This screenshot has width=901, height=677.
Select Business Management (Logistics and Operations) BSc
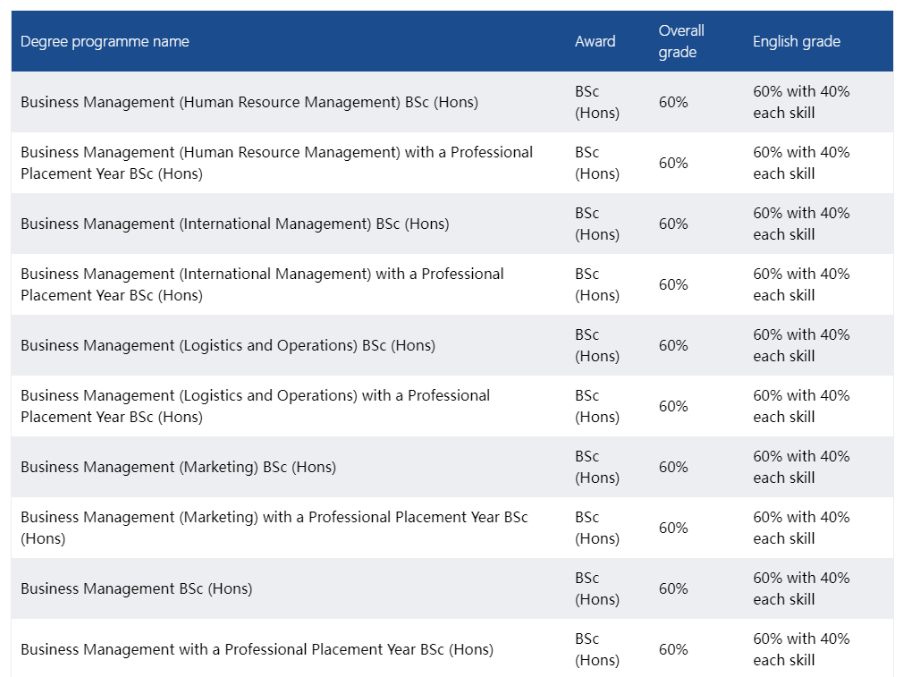click(x=227, y=345)
